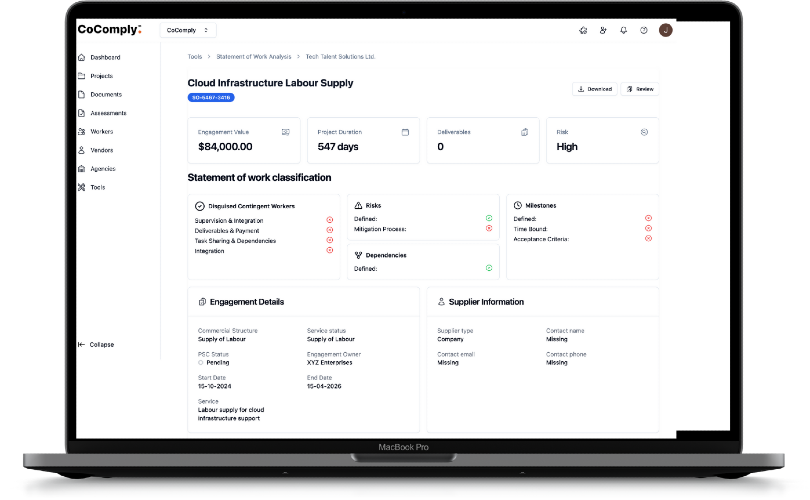
Task: Open Tools in the sidebar
Action: pos(92,188)
